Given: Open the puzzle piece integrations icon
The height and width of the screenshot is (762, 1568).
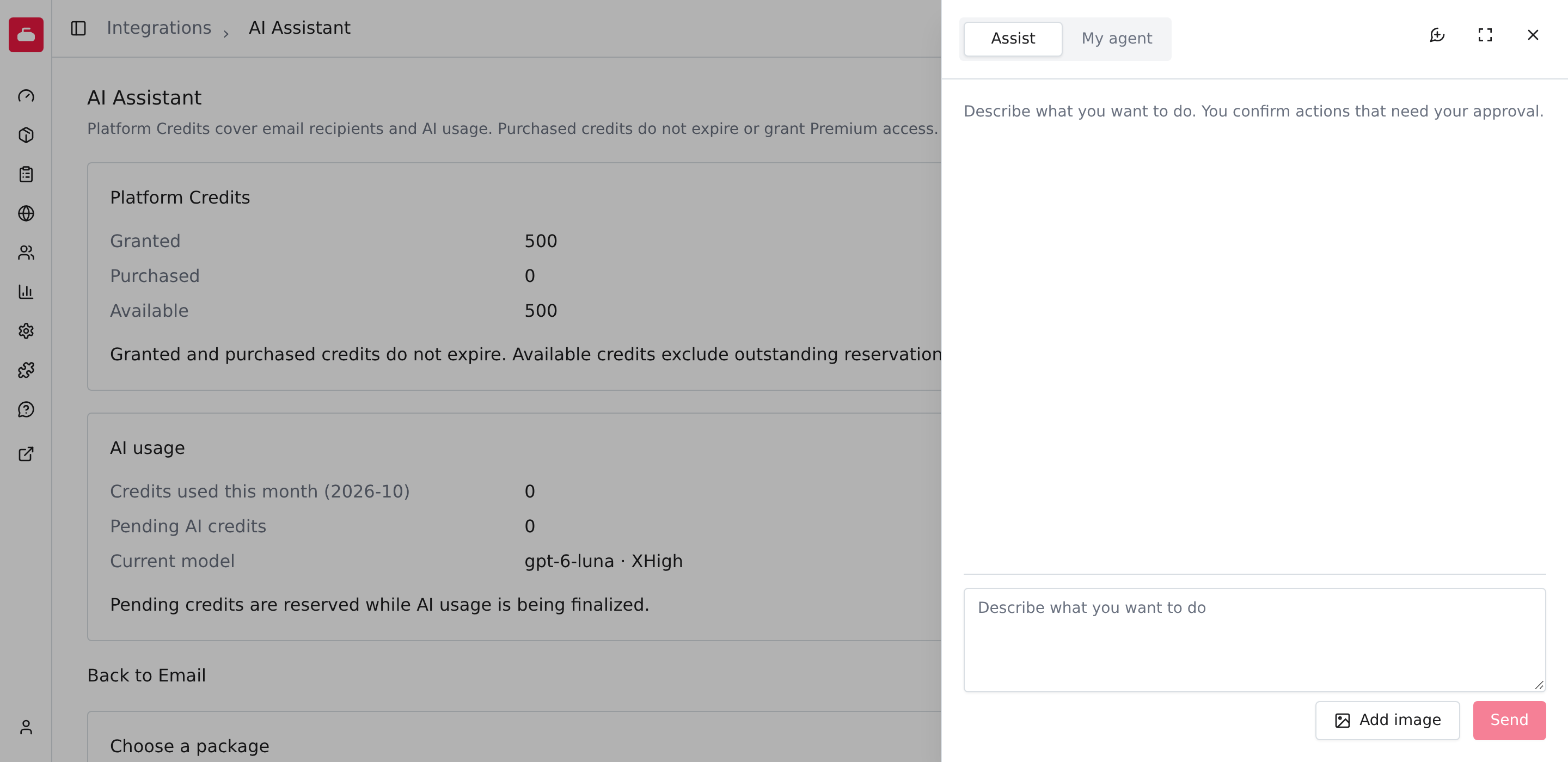Looking at the screenshot, I should pos(26,370).
